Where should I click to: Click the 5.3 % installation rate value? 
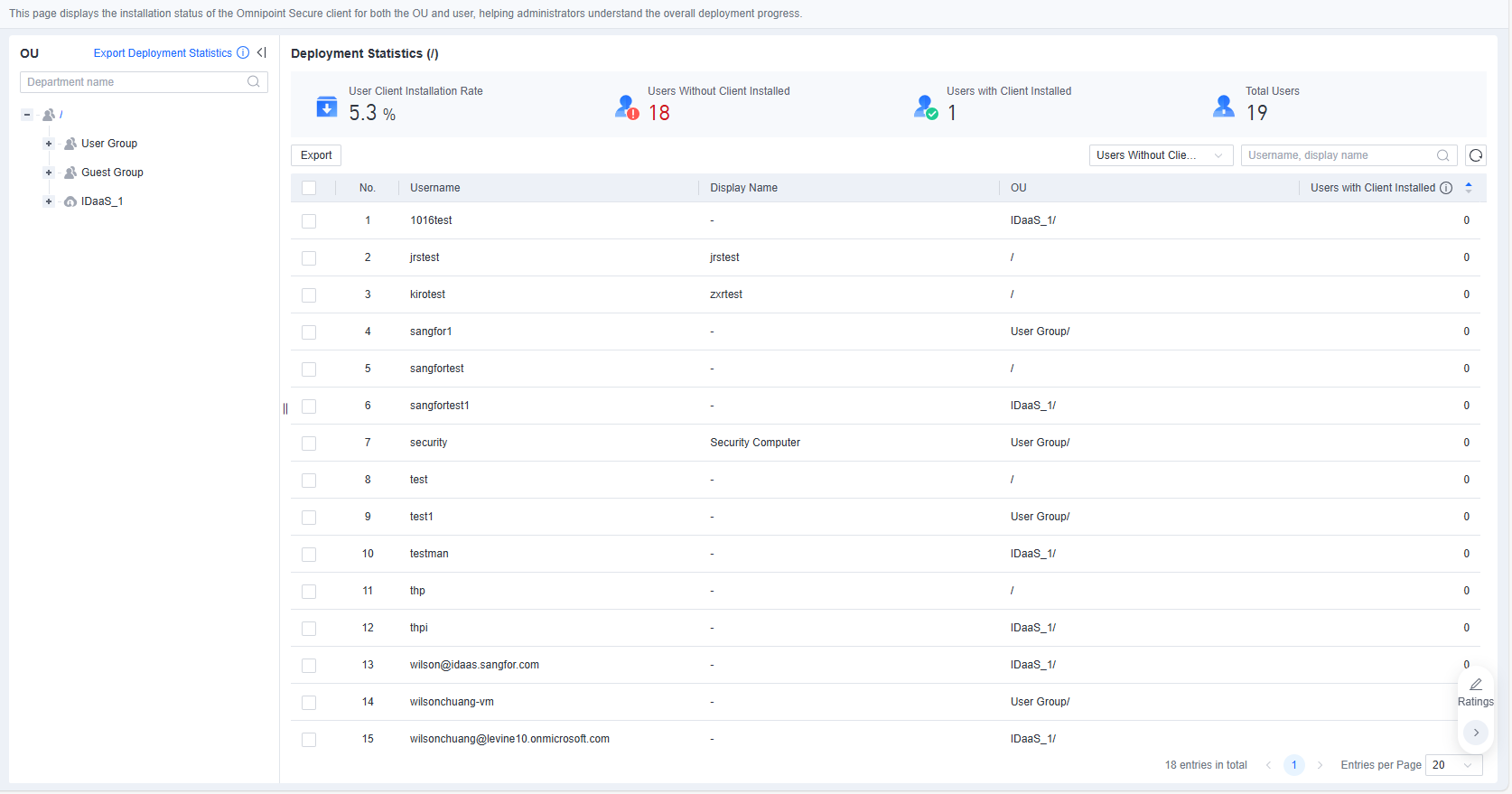point(372,113)
